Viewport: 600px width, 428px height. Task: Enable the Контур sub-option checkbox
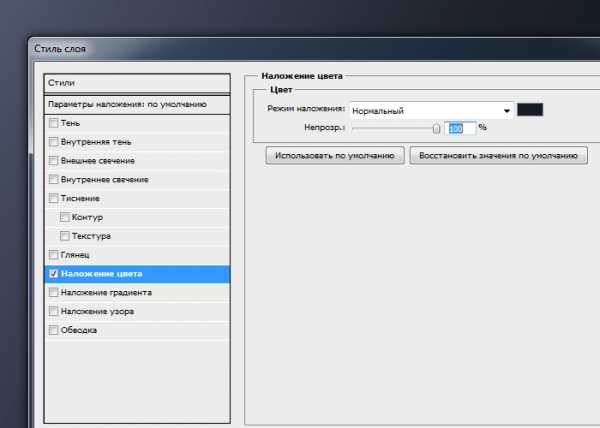point(65,217)
